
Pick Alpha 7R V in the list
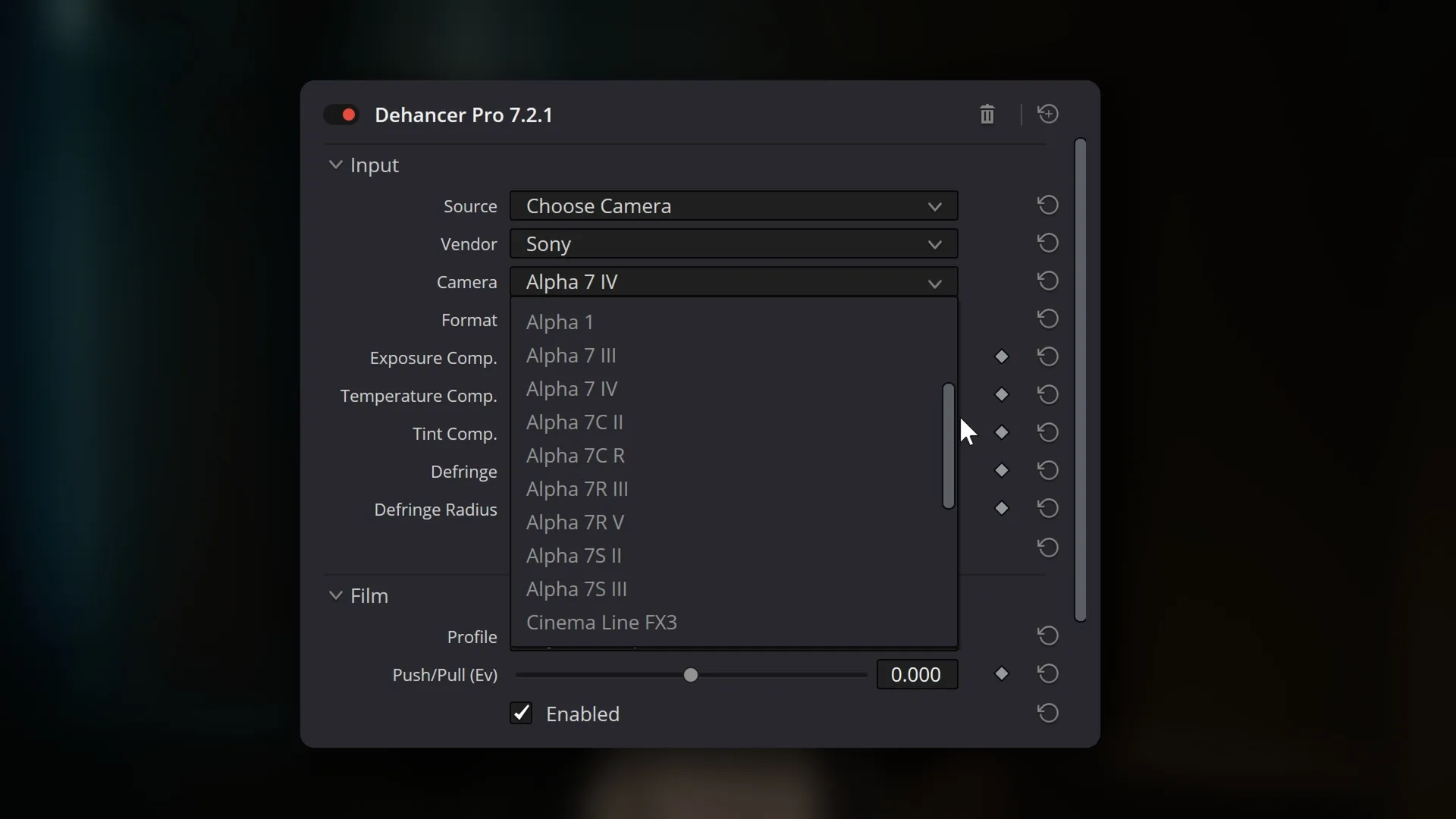[x=575, y=522]
